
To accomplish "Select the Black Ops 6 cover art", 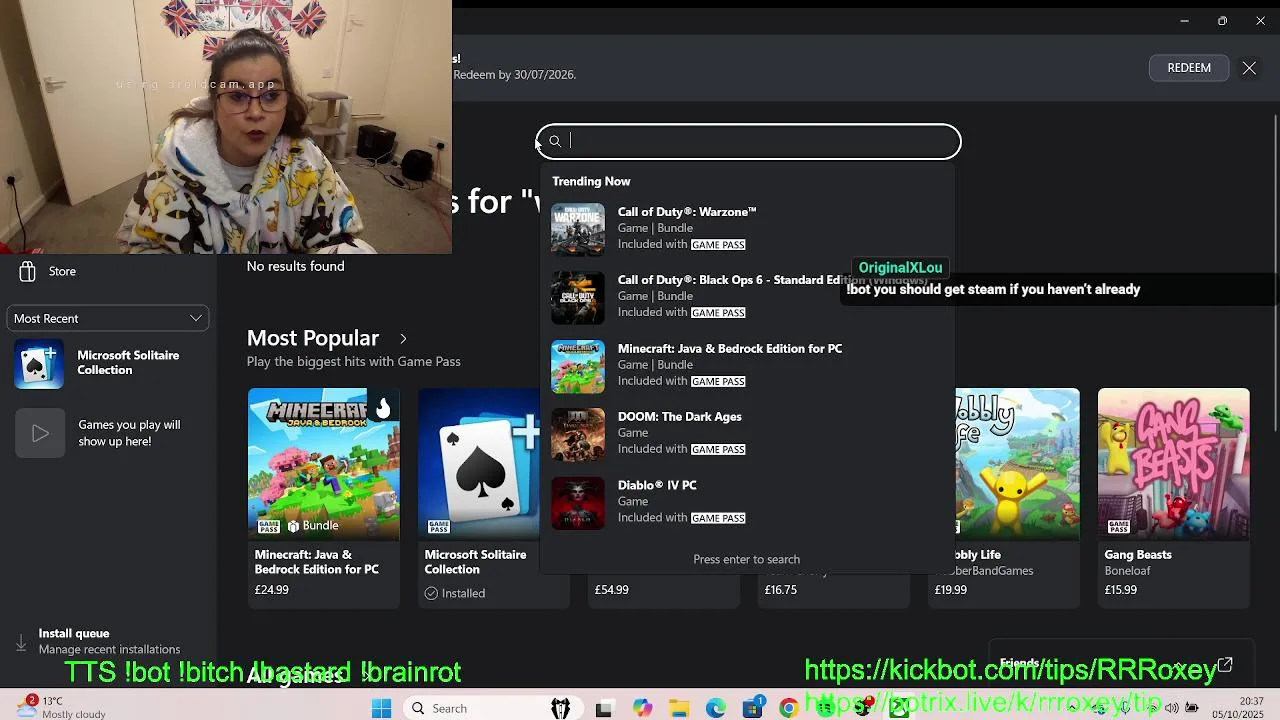I will pos(578,297).
